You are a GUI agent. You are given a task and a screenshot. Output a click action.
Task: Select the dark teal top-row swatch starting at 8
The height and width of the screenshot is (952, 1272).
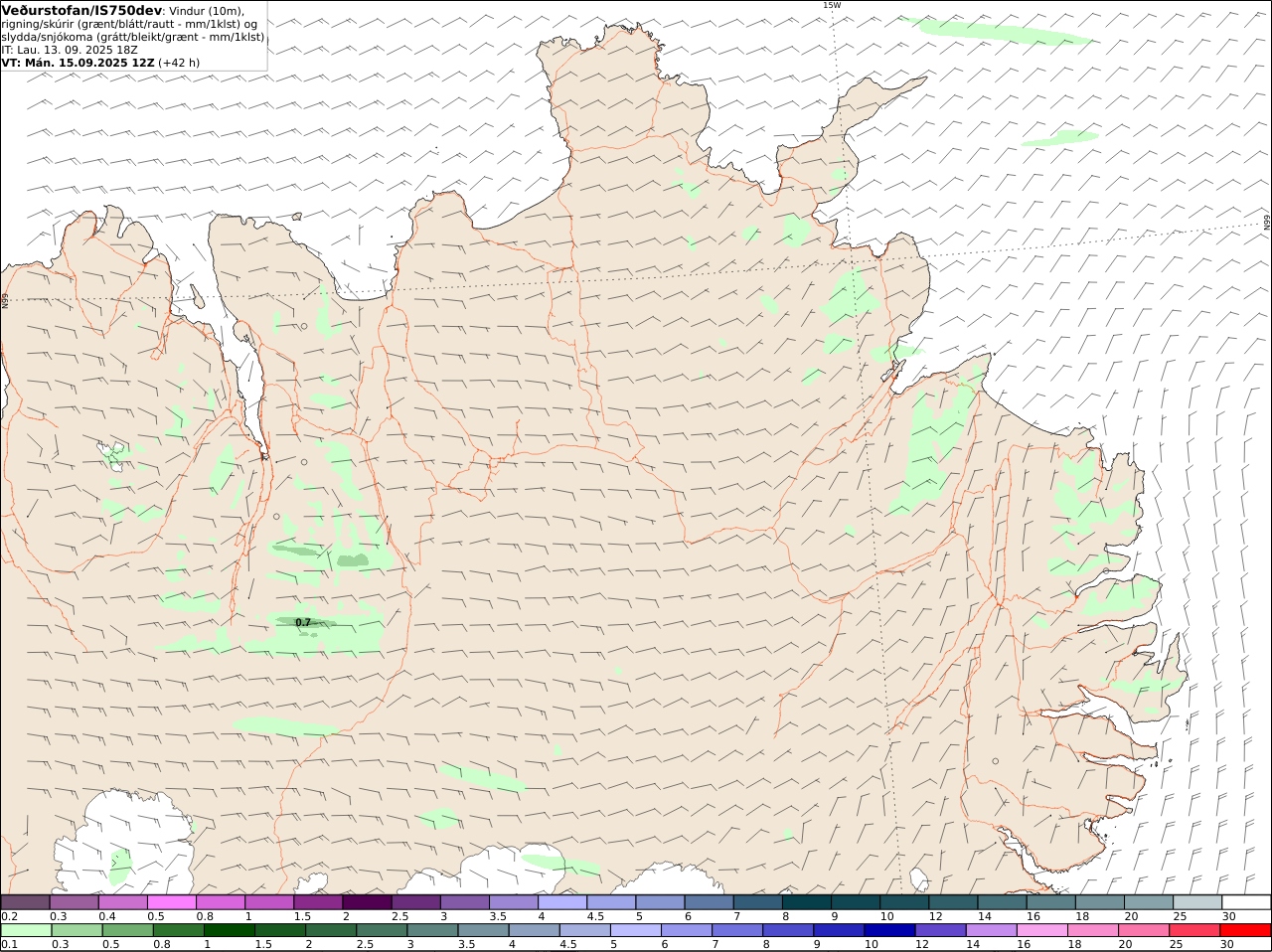(808, 902)
